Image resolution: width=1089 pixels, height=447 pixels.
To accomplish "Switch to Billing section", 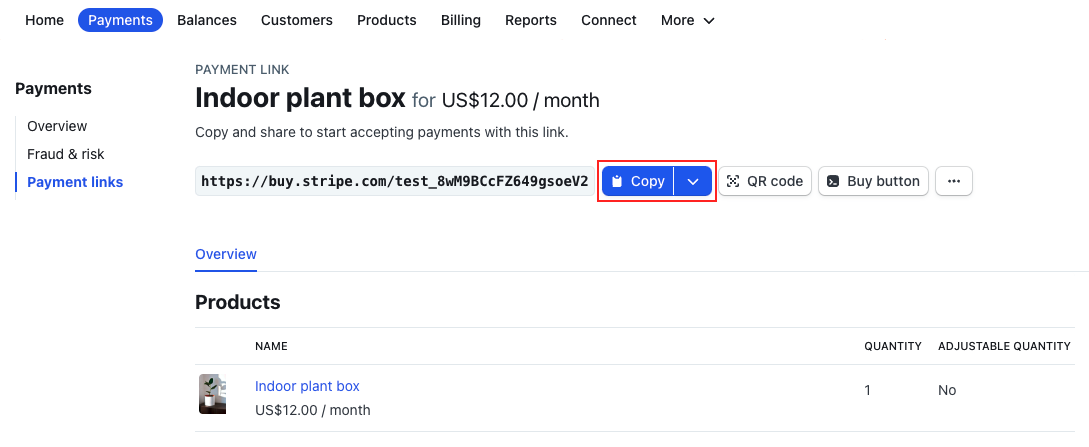I will (460, 20).
